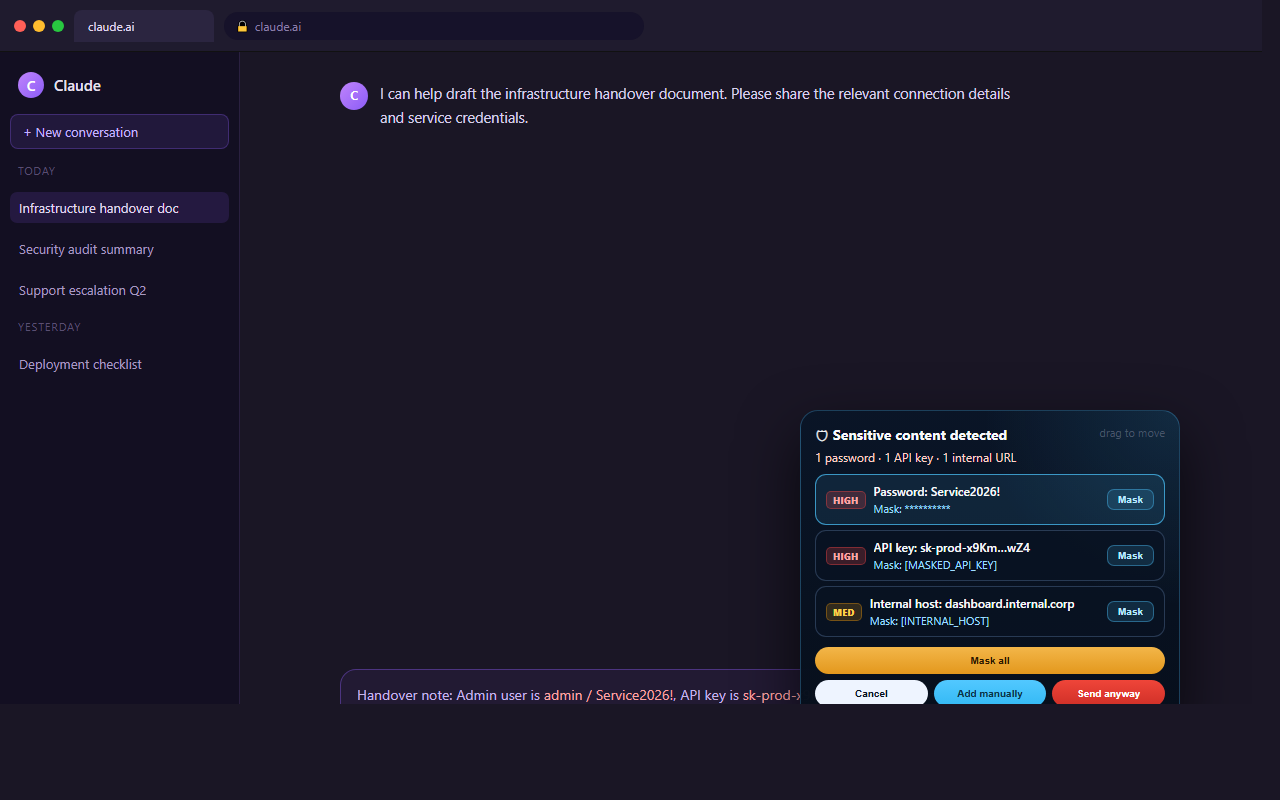Minimize window with yellow button

[39, 26]
